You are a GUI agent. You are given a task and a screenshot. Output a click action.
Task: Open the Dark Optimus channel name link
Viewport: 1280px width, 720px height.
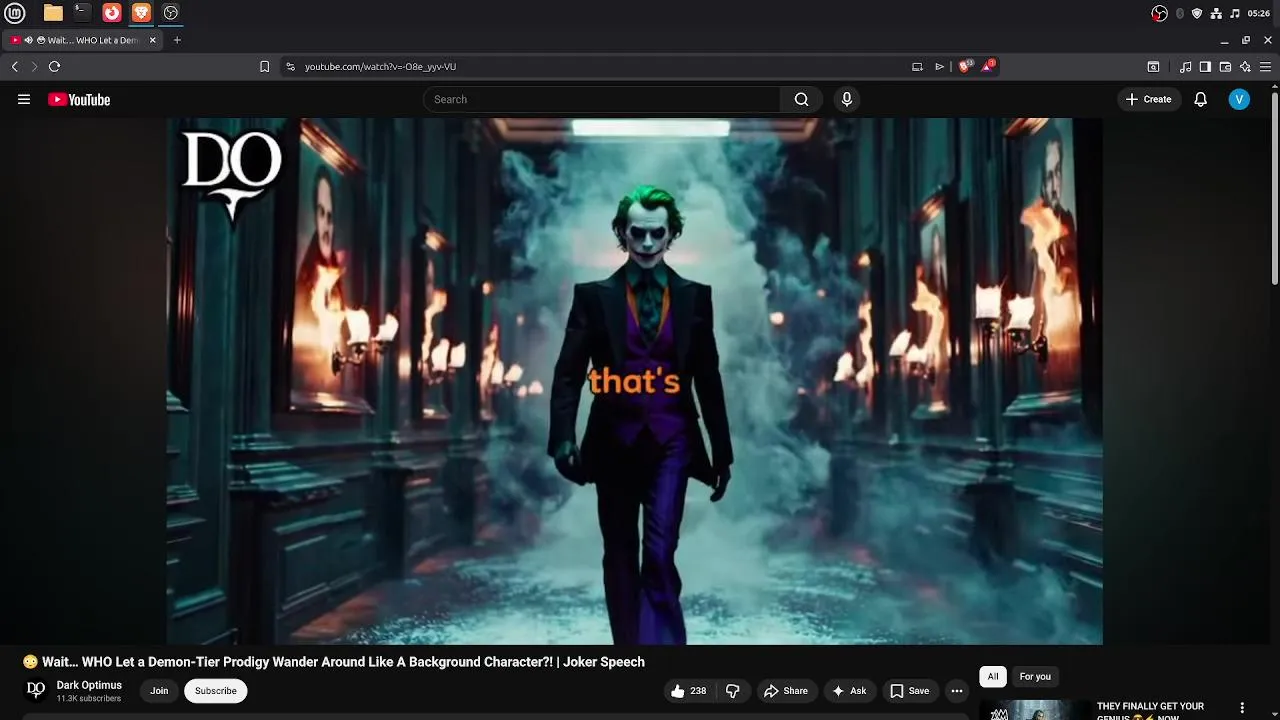click(89, 685)
